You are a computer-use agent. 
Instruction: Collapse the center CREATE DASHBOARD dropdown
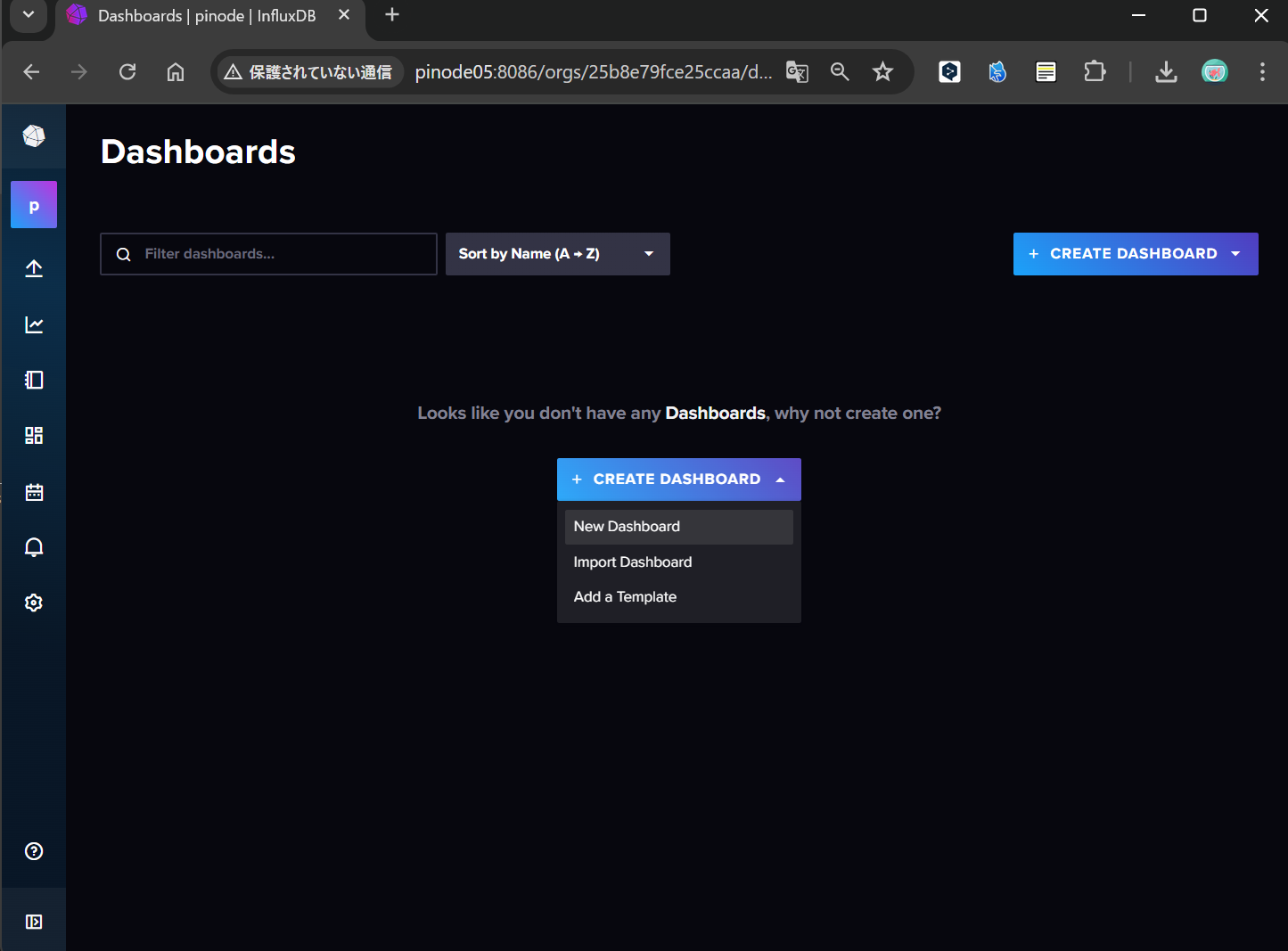(679, 480)
